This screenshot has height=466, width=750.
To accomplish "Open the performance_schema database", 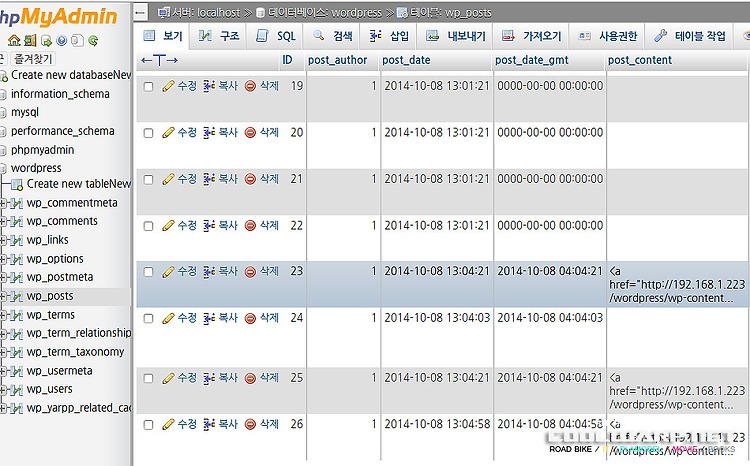I will click(63, 131).
